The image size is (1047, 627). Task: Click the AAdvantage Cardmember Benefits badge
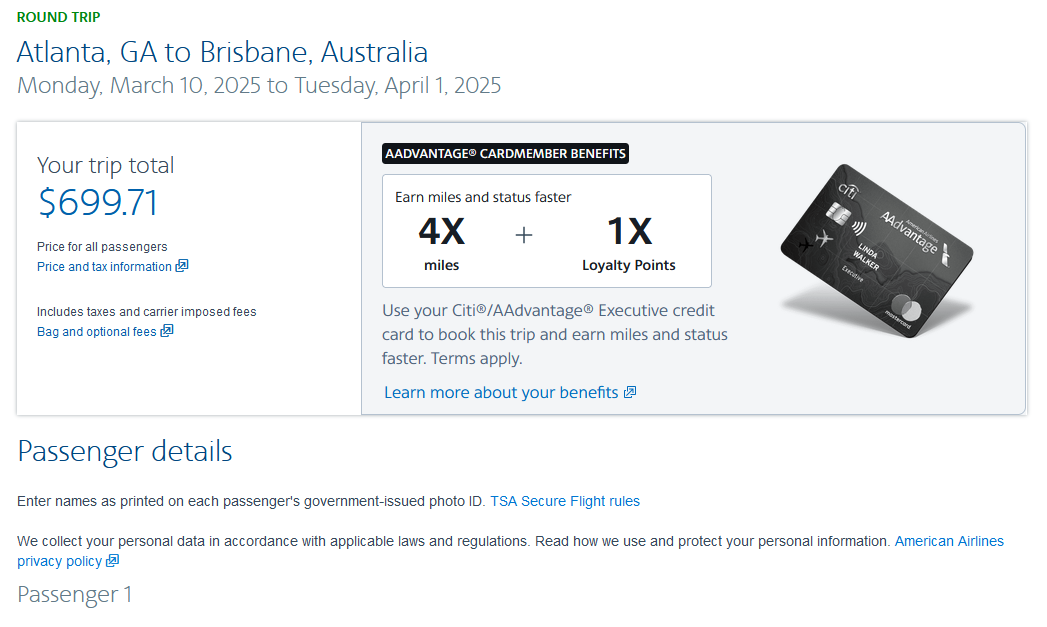(x=505, y=154)
